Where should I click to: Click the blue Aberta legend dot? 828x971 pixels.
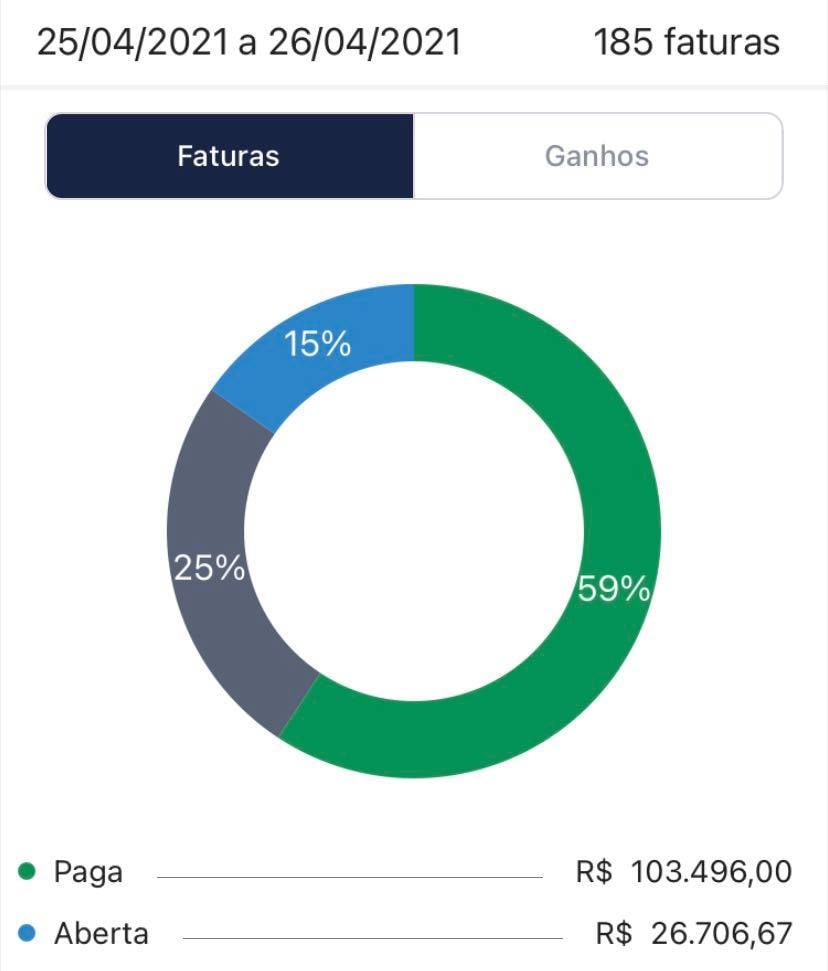coord(27,933)
